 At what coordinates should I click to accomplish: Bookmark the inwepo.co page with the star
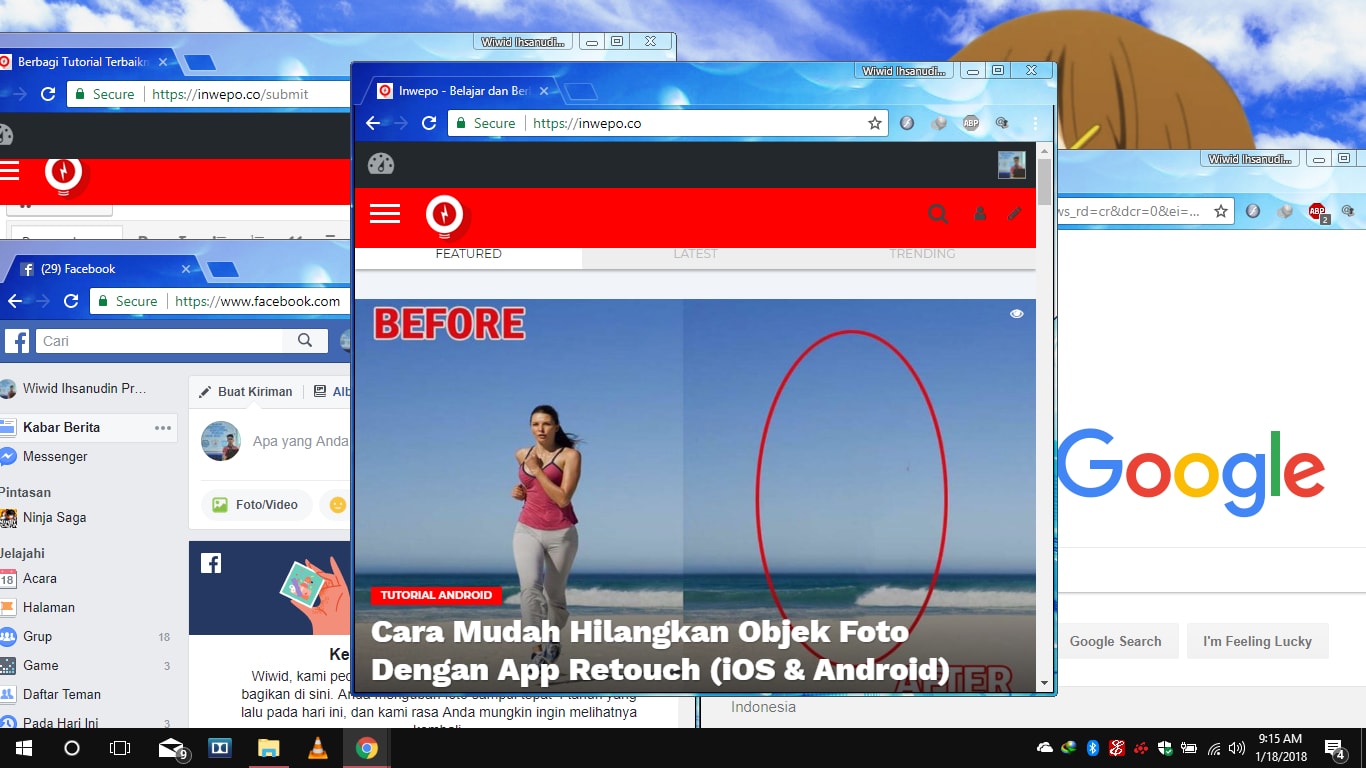coord(875,123)
